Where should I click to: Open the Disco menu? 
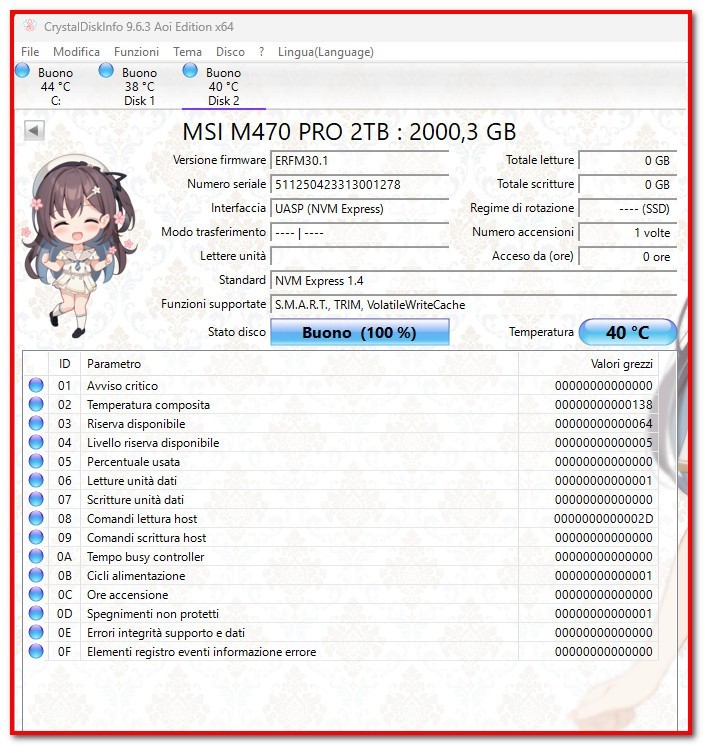[230, 52]
